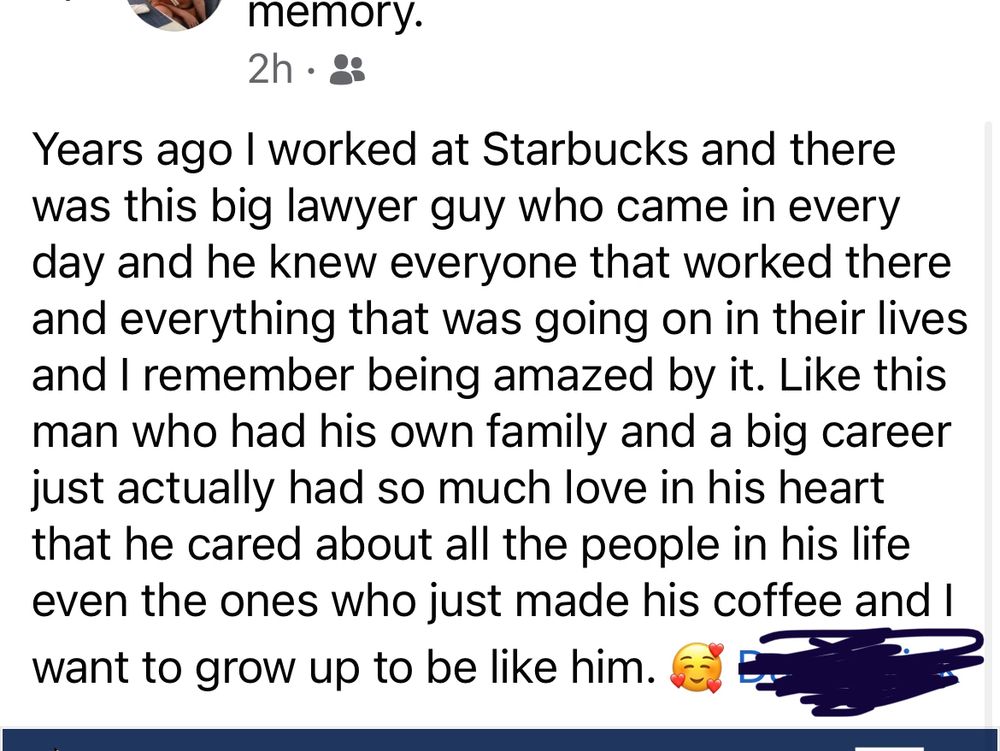1000x751 pixels.
Task: Tap the line starting 'was this big lawyer'
Action: (x=466, y=208)
